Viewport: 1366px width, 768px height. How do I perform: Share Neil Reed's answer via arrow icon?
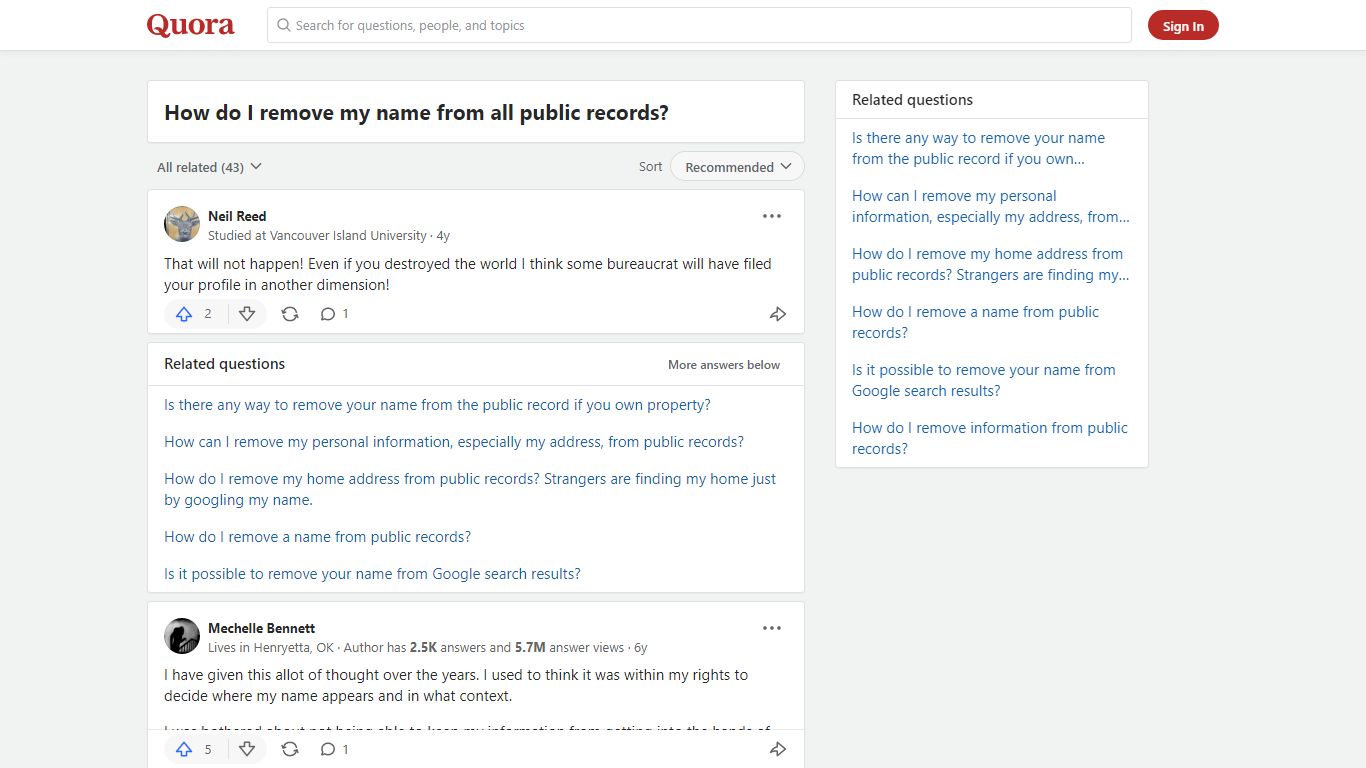click(x=778, y=314)
